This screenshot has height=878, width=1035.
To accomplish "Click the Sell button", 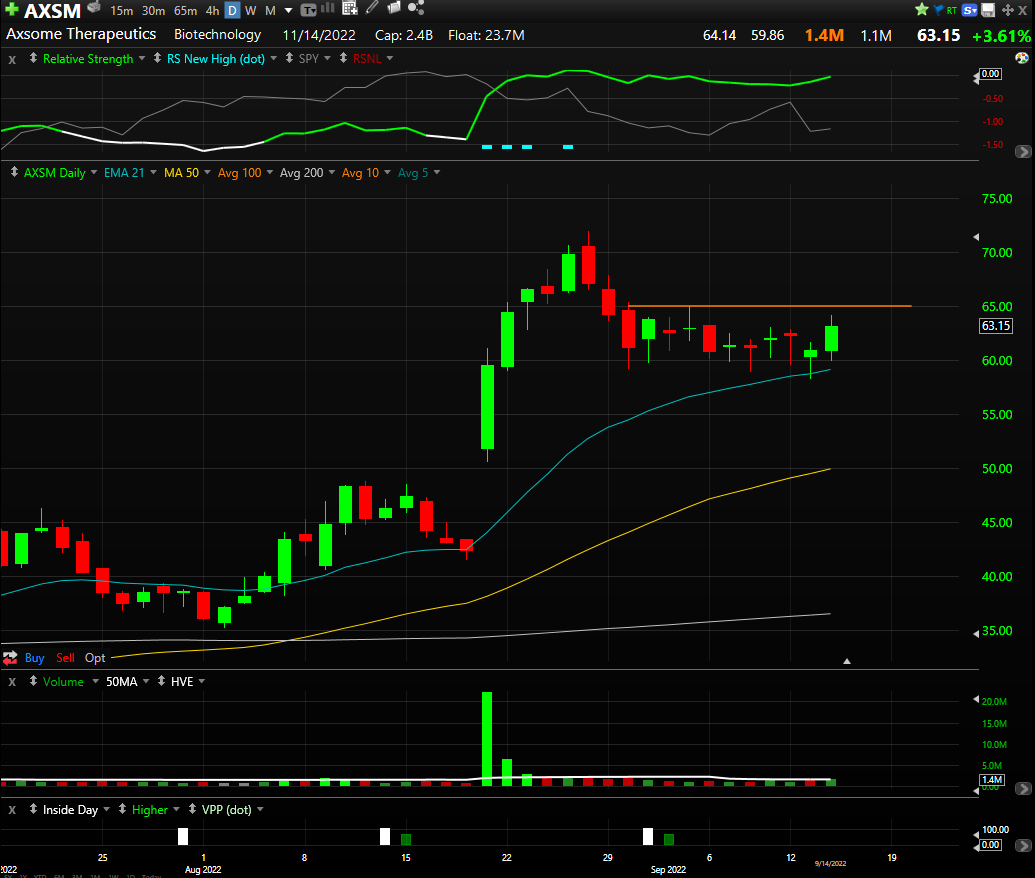I will point(65,658).
